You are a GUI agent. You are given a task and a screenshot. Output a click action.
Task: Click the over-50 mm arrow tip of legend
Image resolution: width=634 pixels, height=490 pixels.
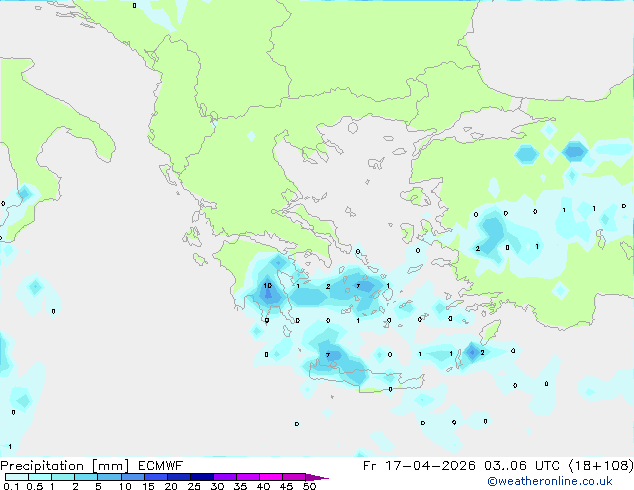click(317, 477)
